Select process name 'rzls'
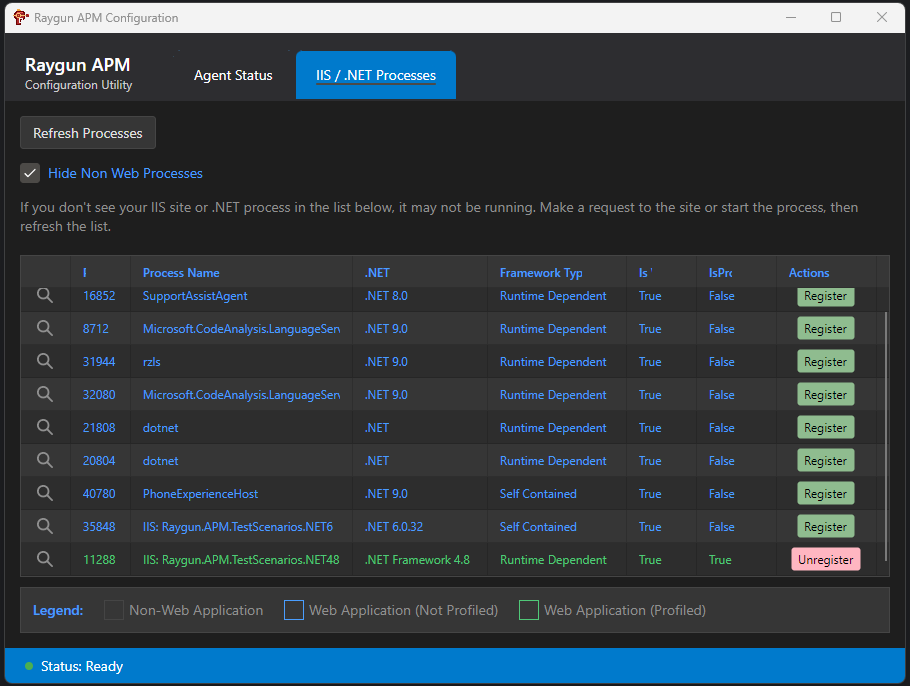Viewport: 910px width, 686px height. 151,362
